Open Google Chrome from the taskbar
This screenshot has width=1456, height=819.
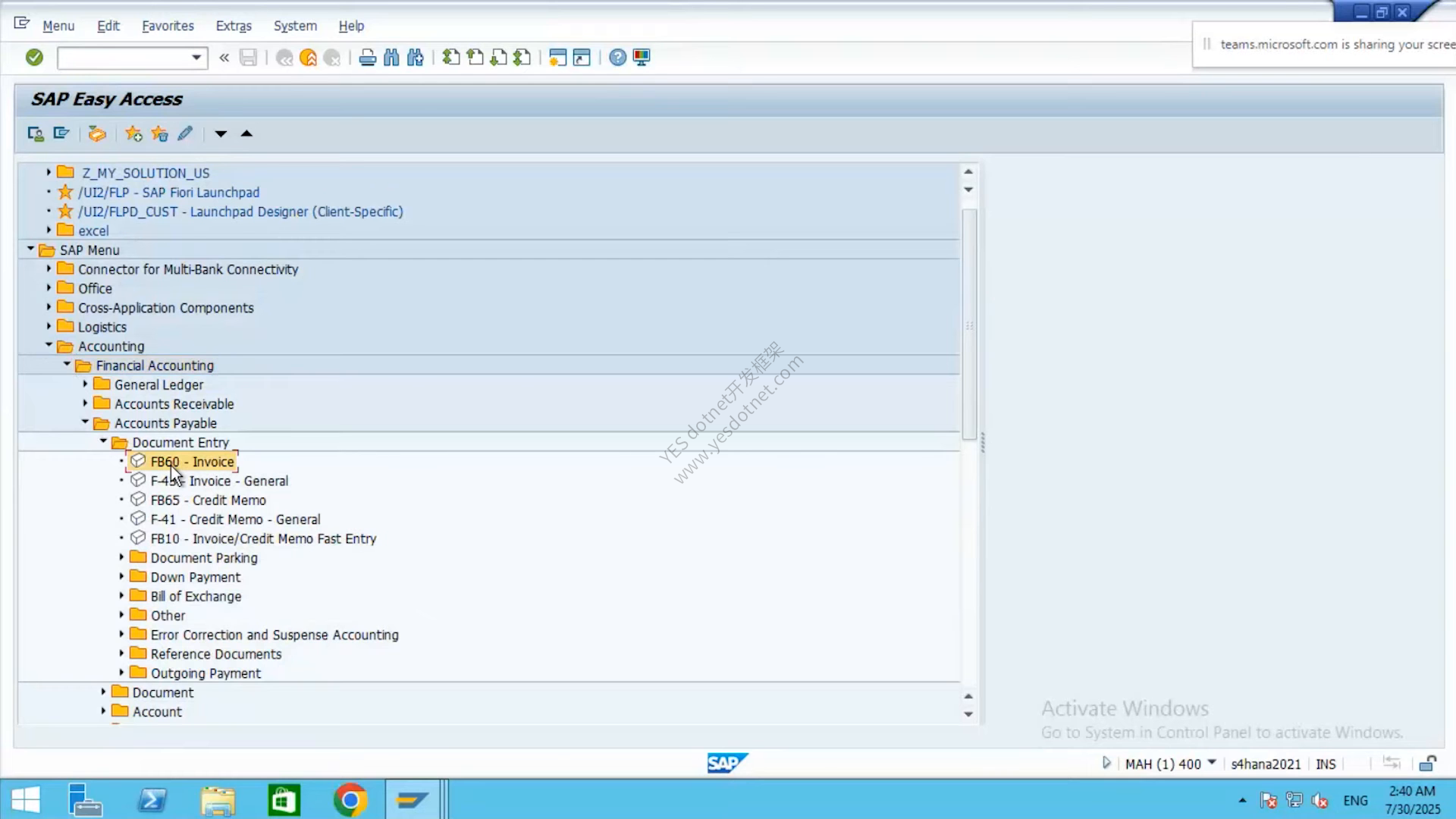click(350, 800)
